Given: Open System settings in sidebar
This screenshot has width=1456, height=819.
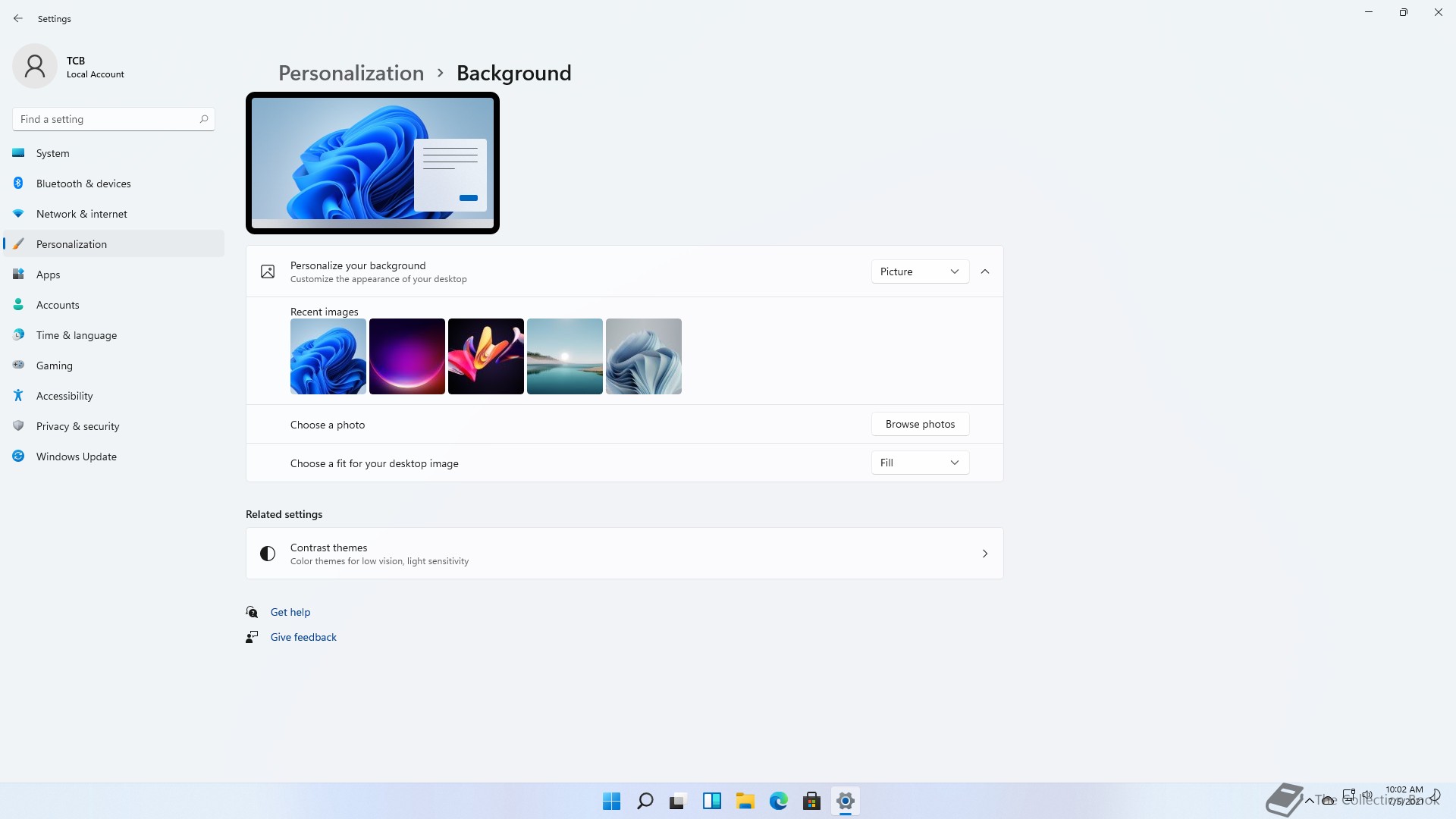Looking at the screenshot, I should click(x=114, y=153).
